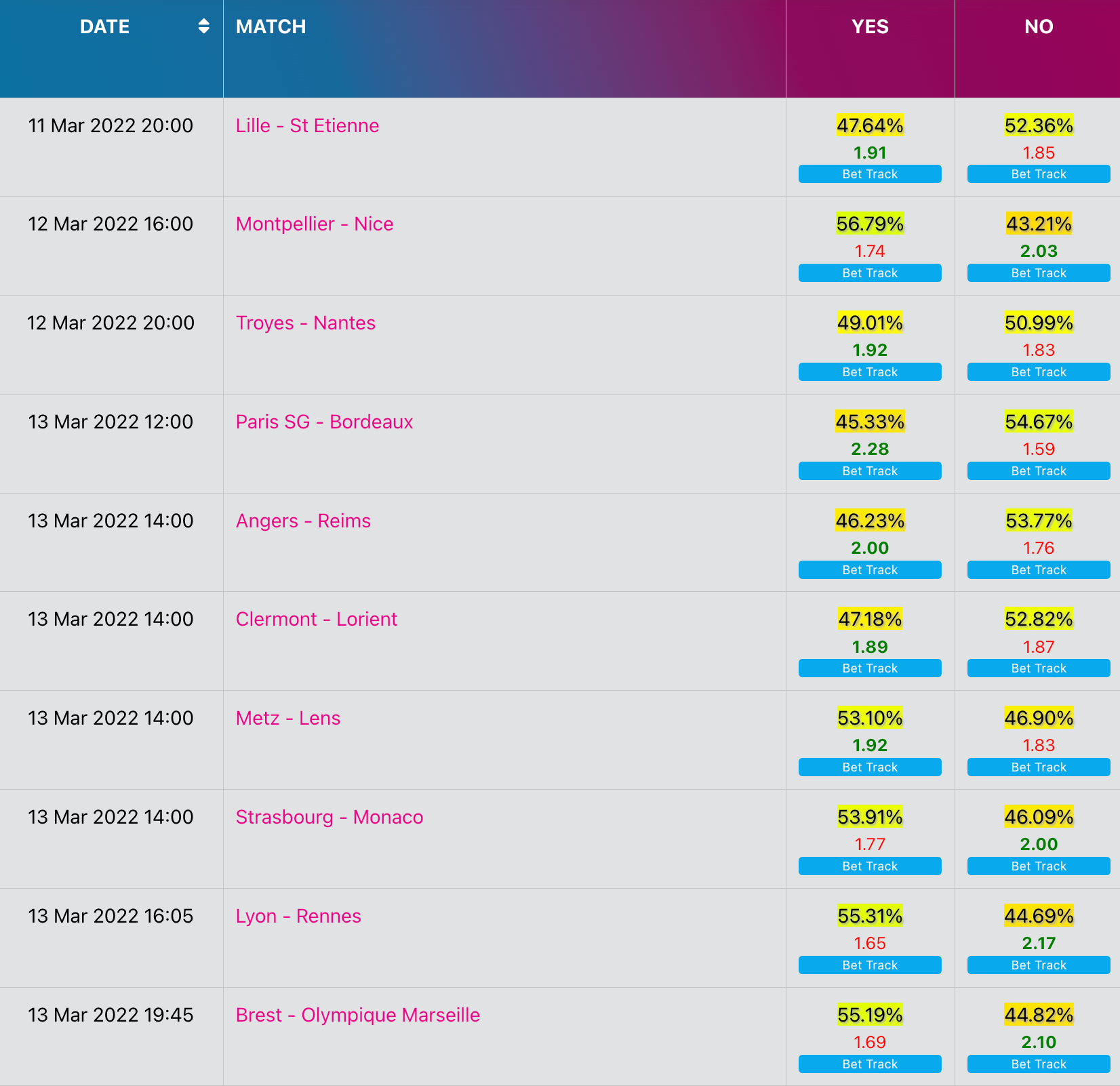Open the Lille - St Etienne match link

[307, 125]
